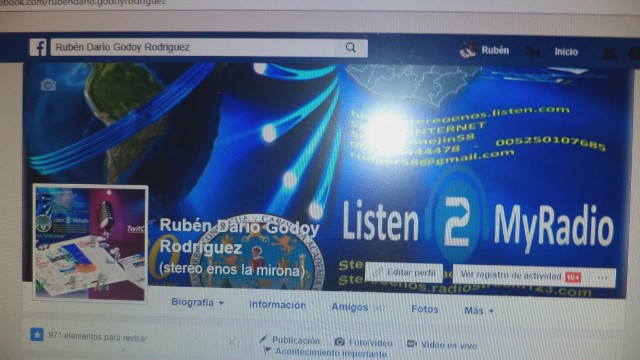Screen dimensions: 640x360
Task: Select the Foto/video camera icon
Action: [x=339, y=342]
